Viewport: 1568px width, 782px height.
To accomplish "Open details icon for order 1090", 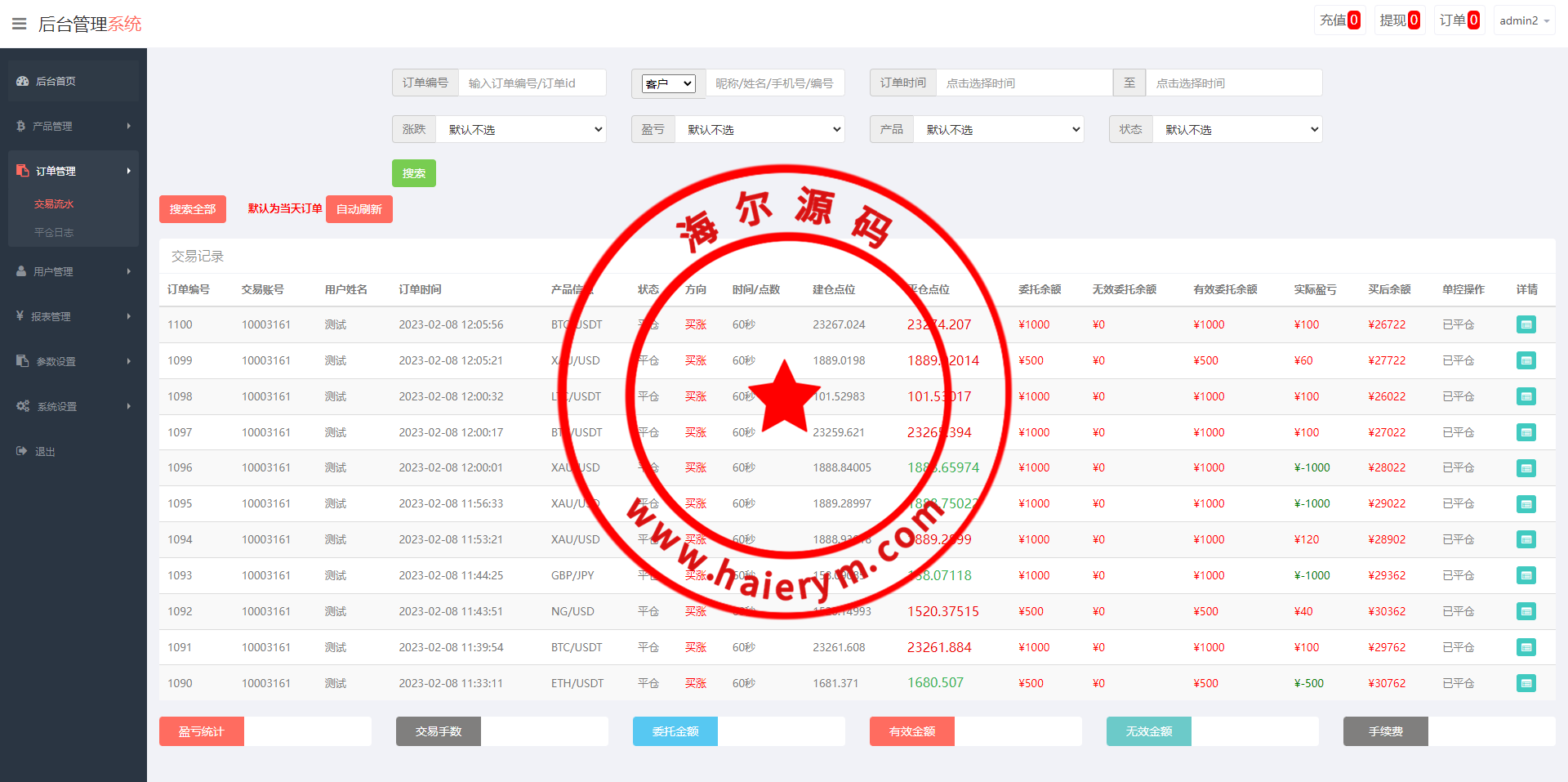I will 1526,683.
